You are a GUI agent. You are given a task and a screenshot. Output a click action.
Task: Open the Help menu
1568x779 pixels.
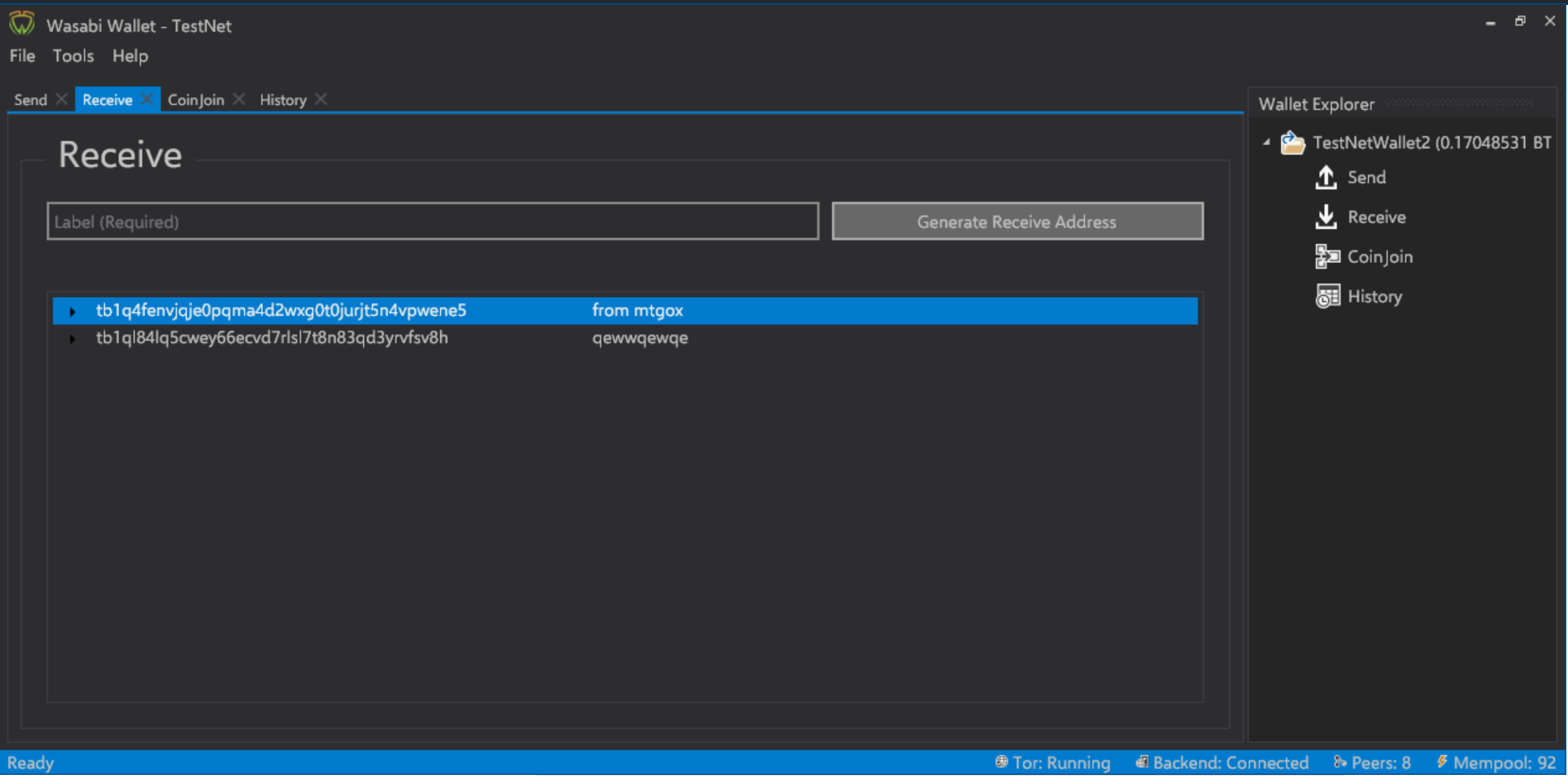pyautogui.click(x=130, y=55)
